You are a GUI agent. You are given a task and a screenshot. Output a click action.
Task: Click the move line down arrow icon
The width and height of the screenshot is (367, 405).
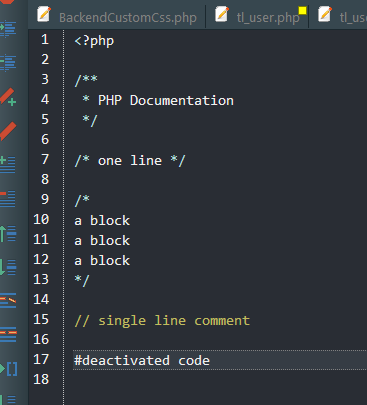pyautogui.click(x=8, y=267)
